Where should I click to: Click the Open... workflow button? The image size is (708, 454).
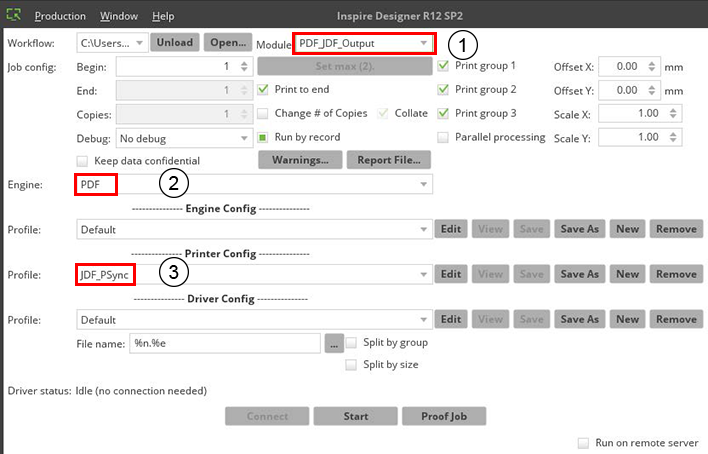pos(227,43)
